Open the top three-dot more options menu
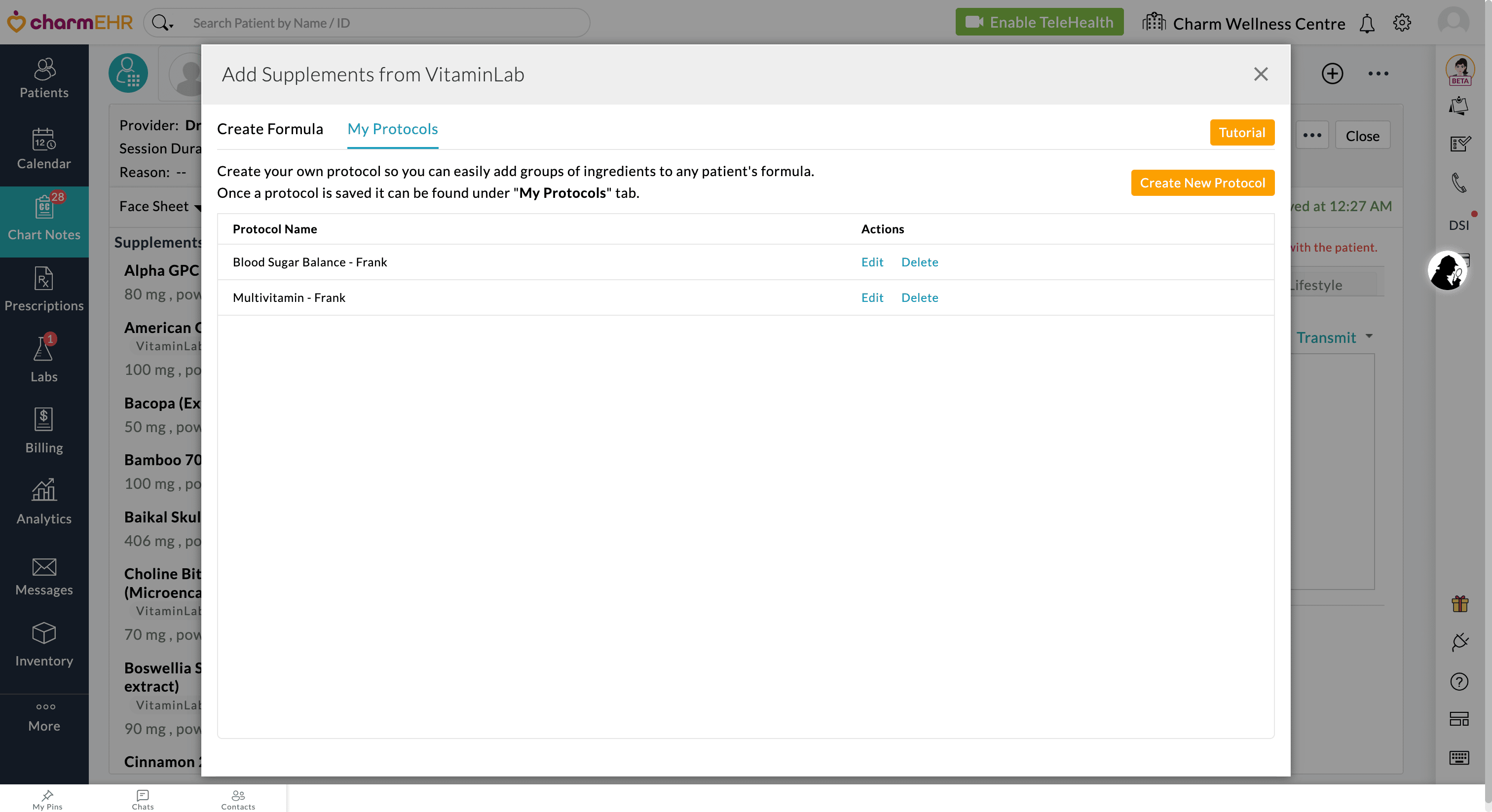 (x=1378, y=74)
